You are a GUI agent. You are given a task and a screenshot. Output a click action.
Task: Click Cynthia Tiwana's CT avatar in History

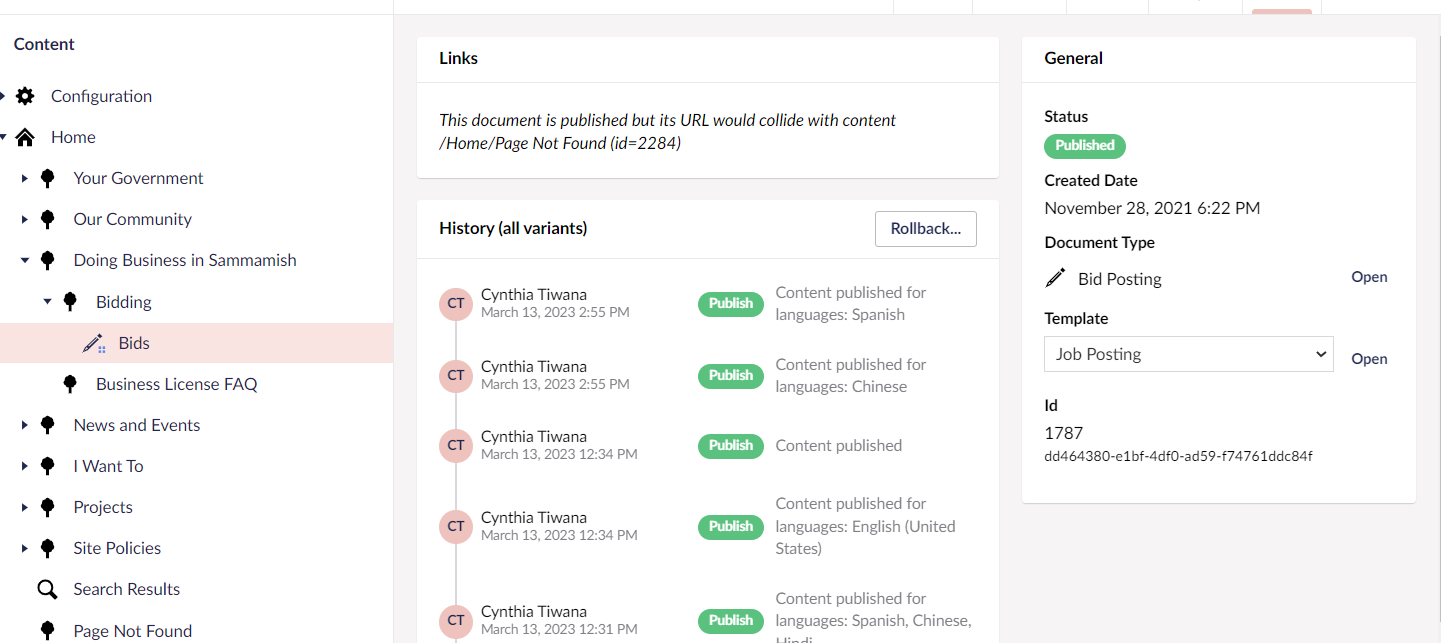coord(456,304)
